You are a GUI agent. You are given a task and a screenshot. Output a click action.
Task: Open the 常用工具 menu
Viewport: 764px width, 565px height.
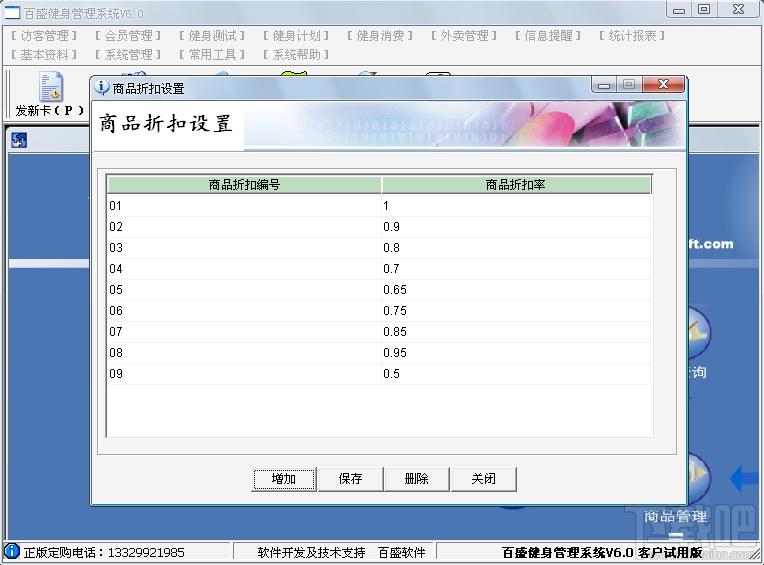(212, 55)
